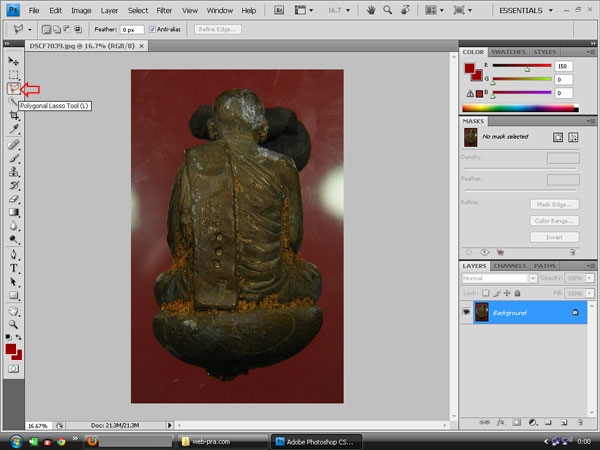Choose Subtract from selection mode
This screenshot has height=450, width=600.
click(67, 29)
